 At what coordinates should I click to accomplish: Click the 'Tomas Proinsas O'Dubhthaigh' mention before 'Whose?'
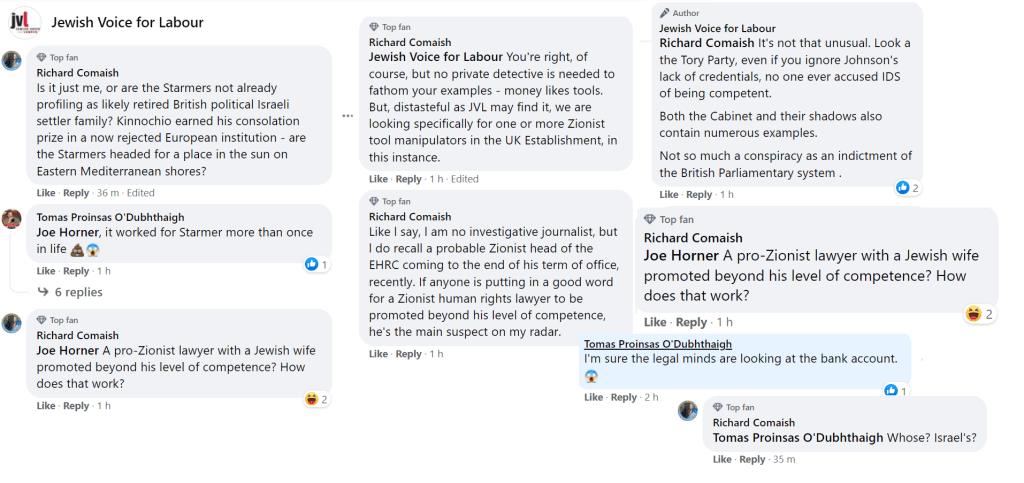pos(798,437)
